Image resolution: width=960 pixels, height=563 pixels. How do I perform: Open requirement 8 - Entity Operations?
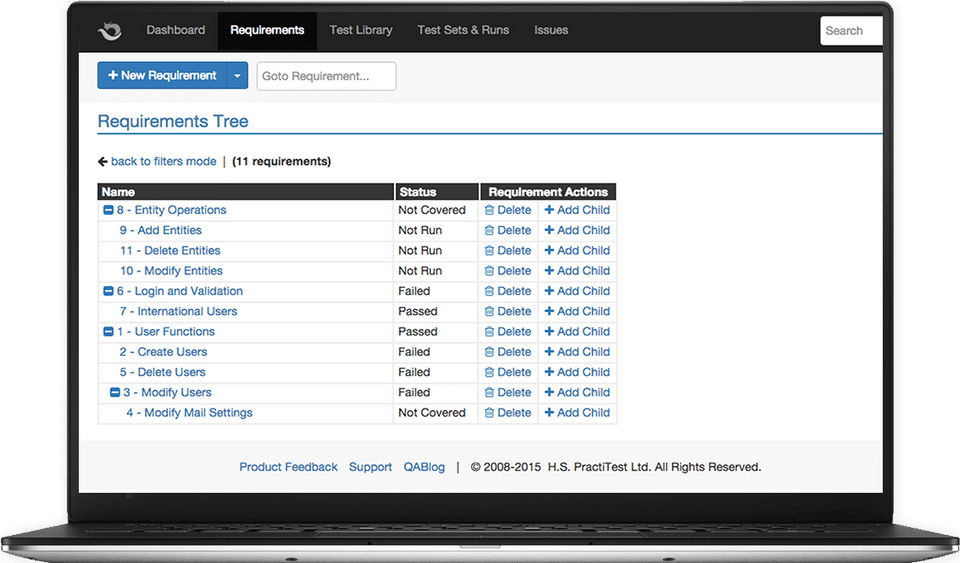click(171, 210)
